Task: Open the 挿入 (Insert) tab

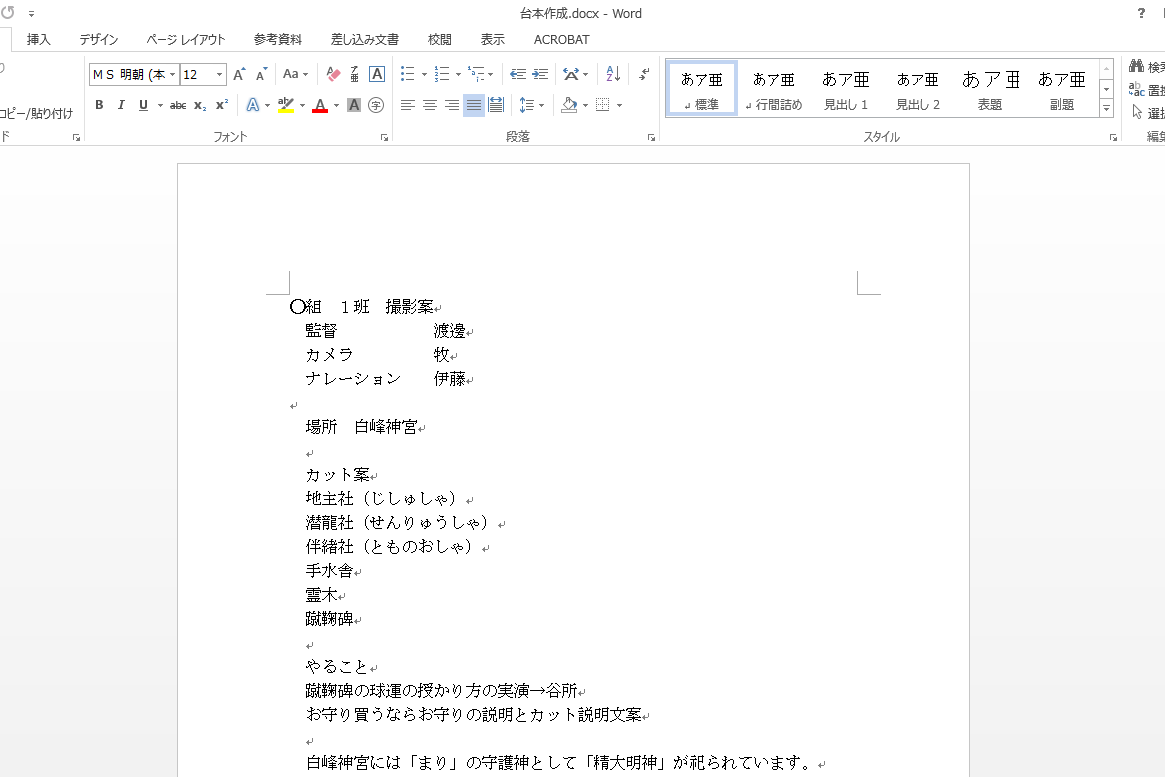Action: pos(39,39)
